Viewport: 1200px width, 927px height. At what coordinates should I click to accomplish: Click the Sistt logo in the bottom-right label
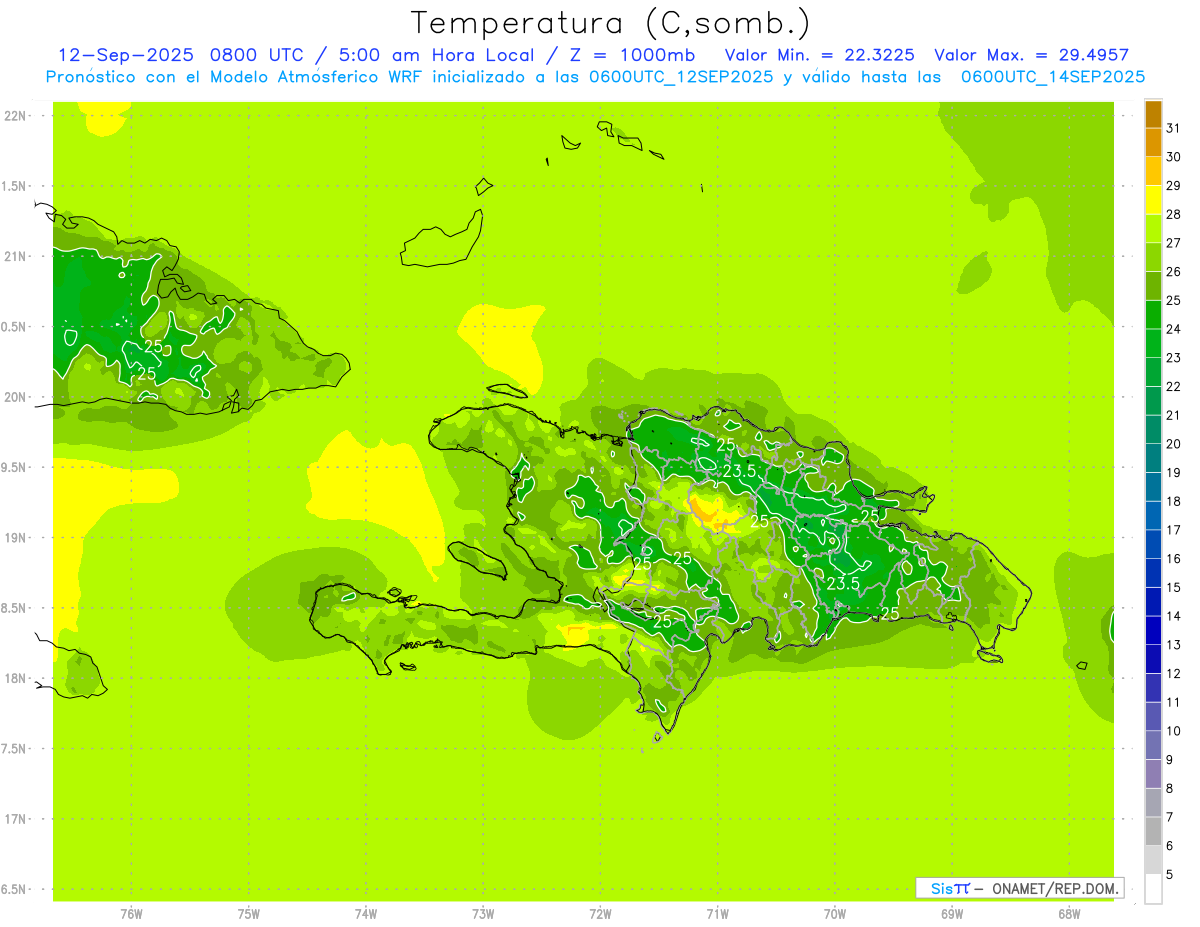tap(949, 888)
